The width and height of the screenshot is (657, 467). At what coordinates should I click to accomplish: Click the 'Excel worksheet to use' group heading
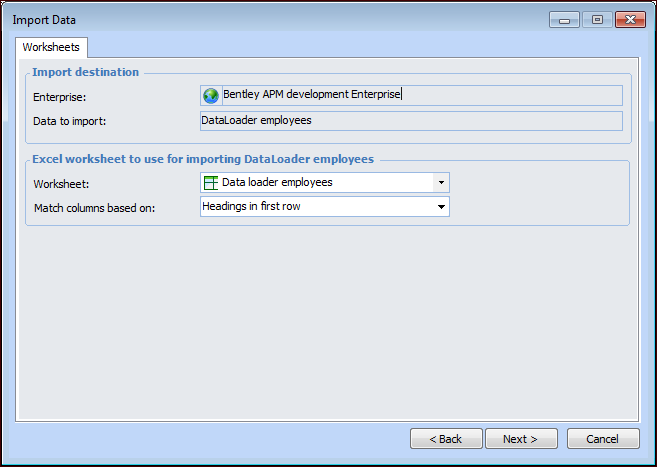[203, 159]
